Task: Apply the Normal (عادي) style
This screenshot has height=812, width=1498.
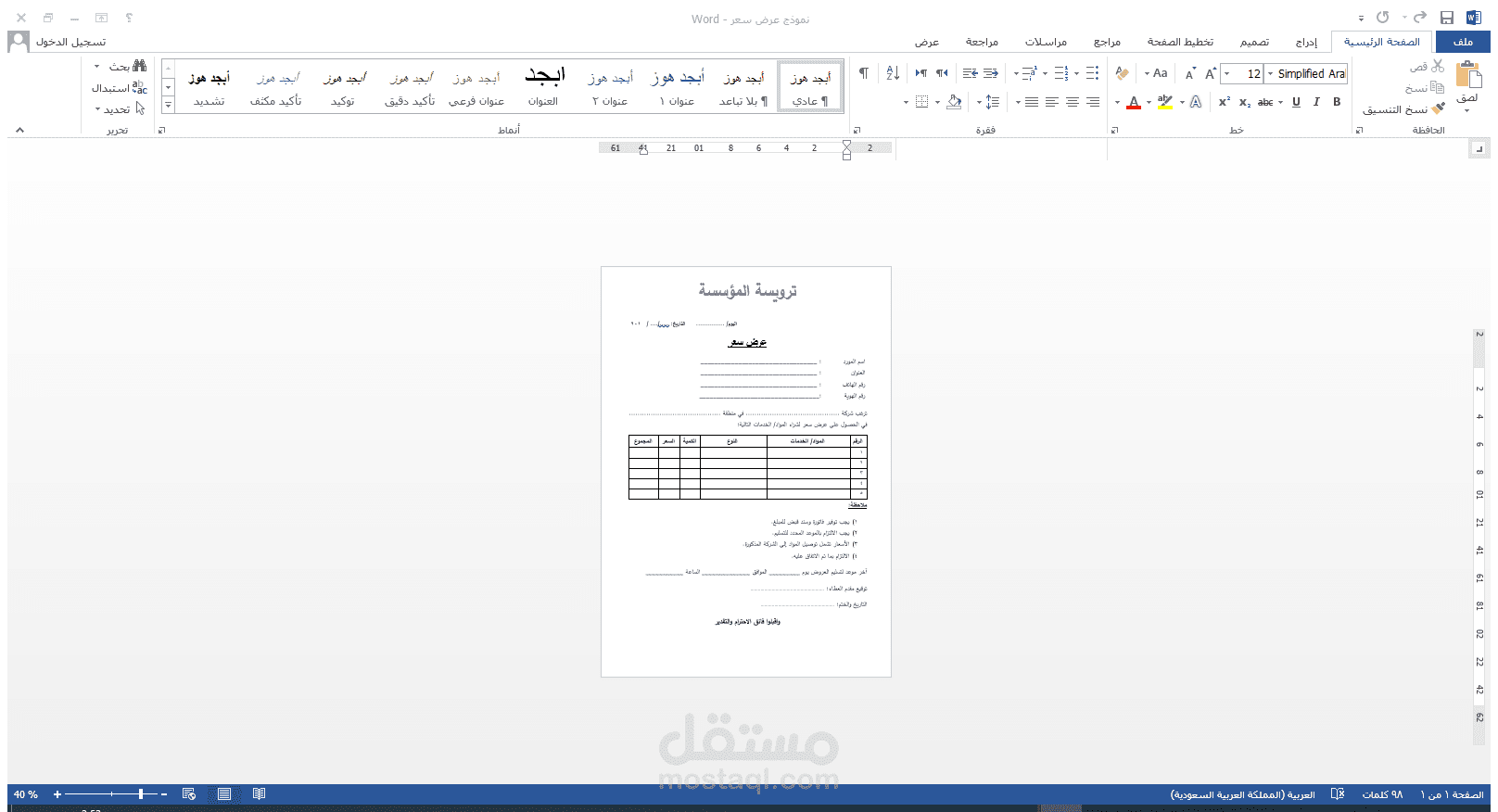Action: (x=810, y=87)
